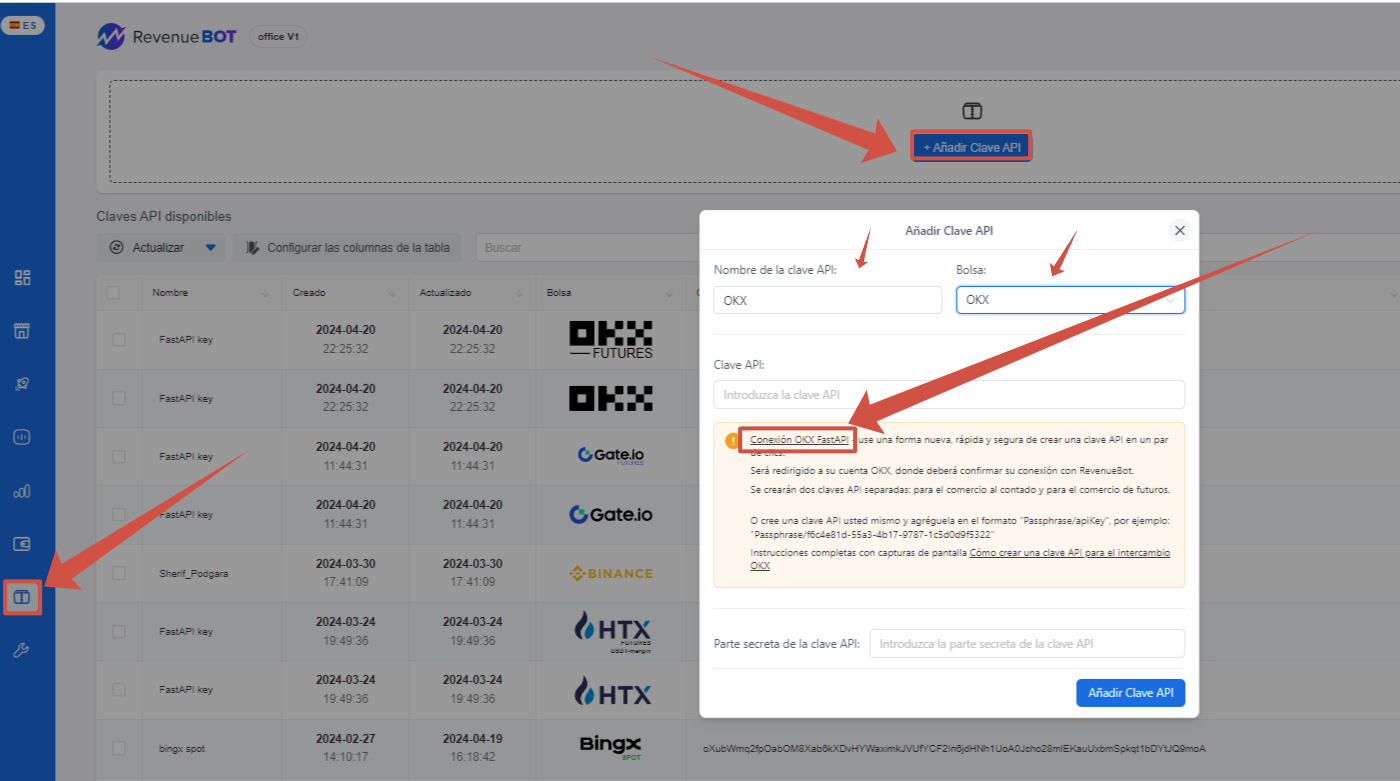Check the Sherif_Podgara row checkbox
Viewport: 1400px width, 781px height.
click(119, 573)
